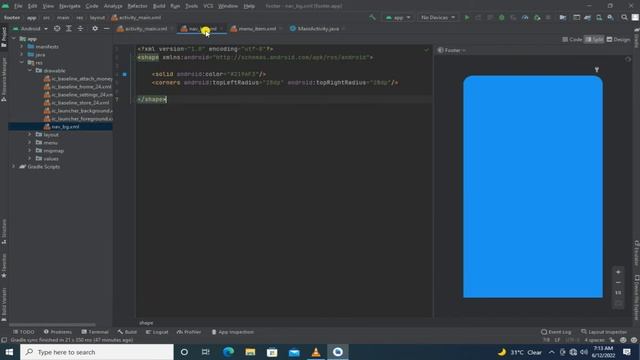Open the TODO tool window

pos(24,332)
